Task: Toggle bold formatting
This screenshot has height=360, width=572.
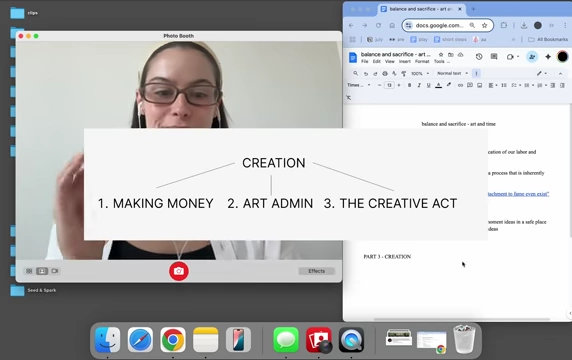Action: click(409, 85)
